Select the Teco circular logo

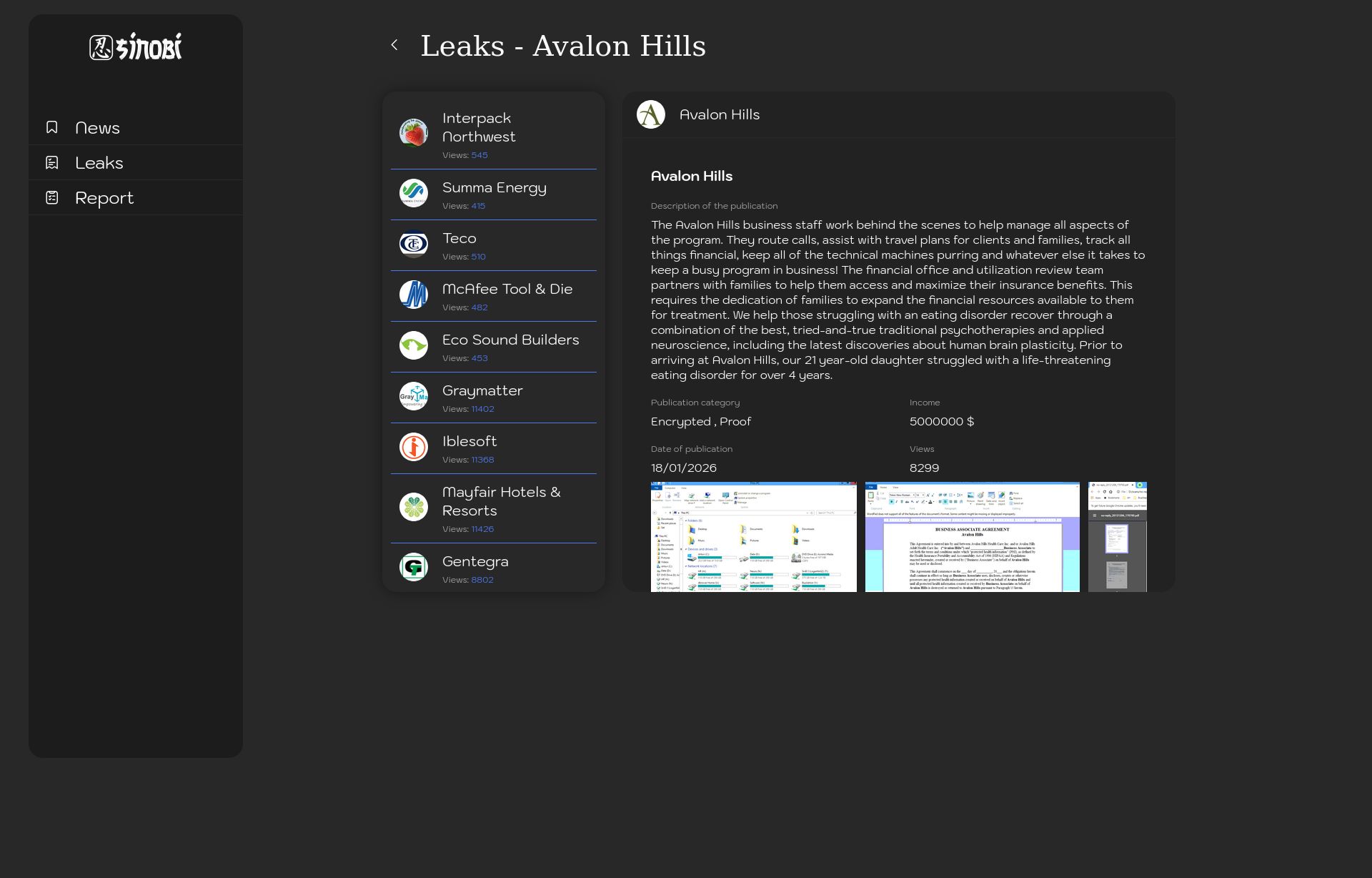click(413, 244)
